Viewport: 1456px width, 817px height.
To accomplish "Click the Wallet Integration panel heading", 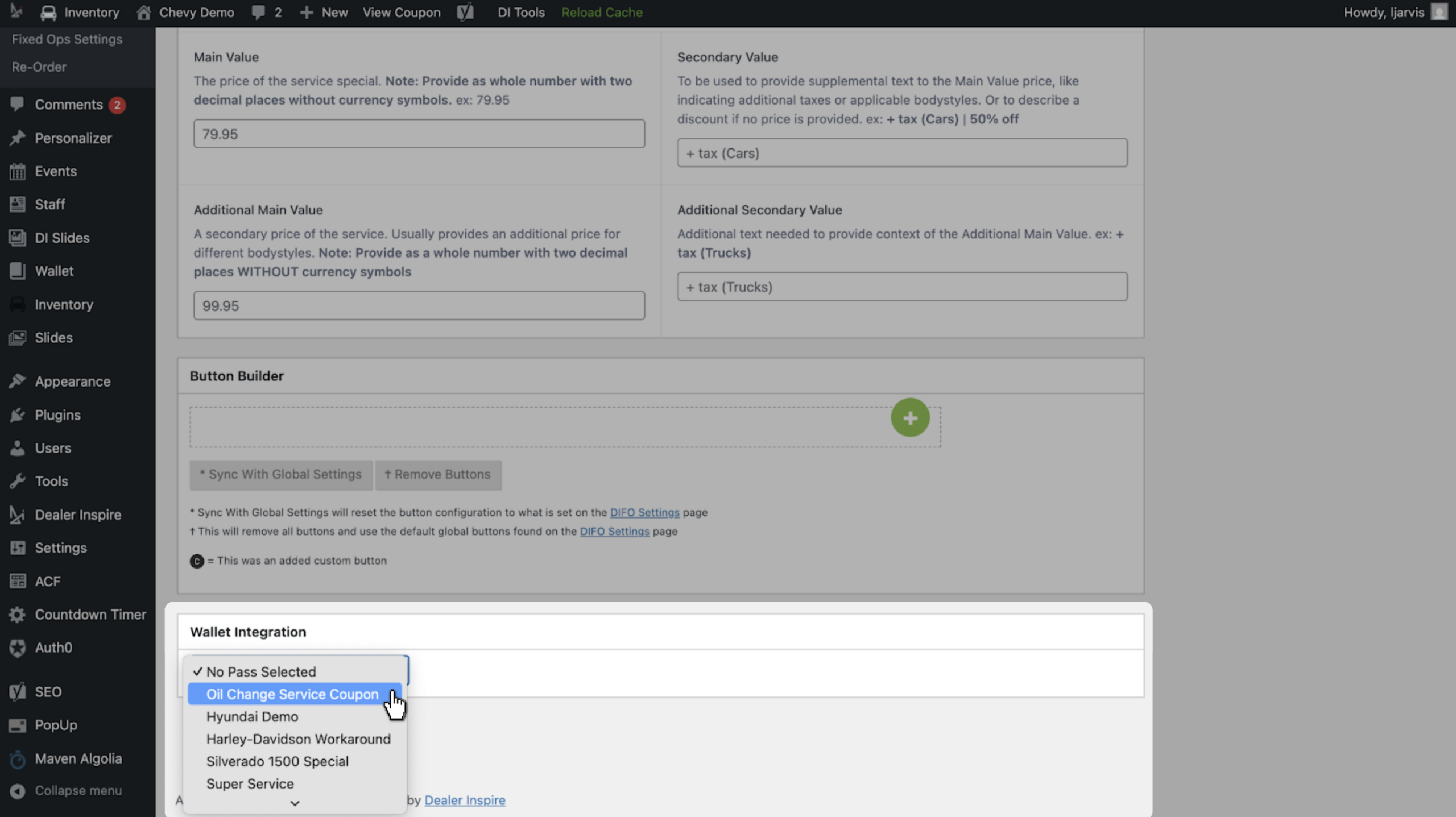I will [248, 632].
